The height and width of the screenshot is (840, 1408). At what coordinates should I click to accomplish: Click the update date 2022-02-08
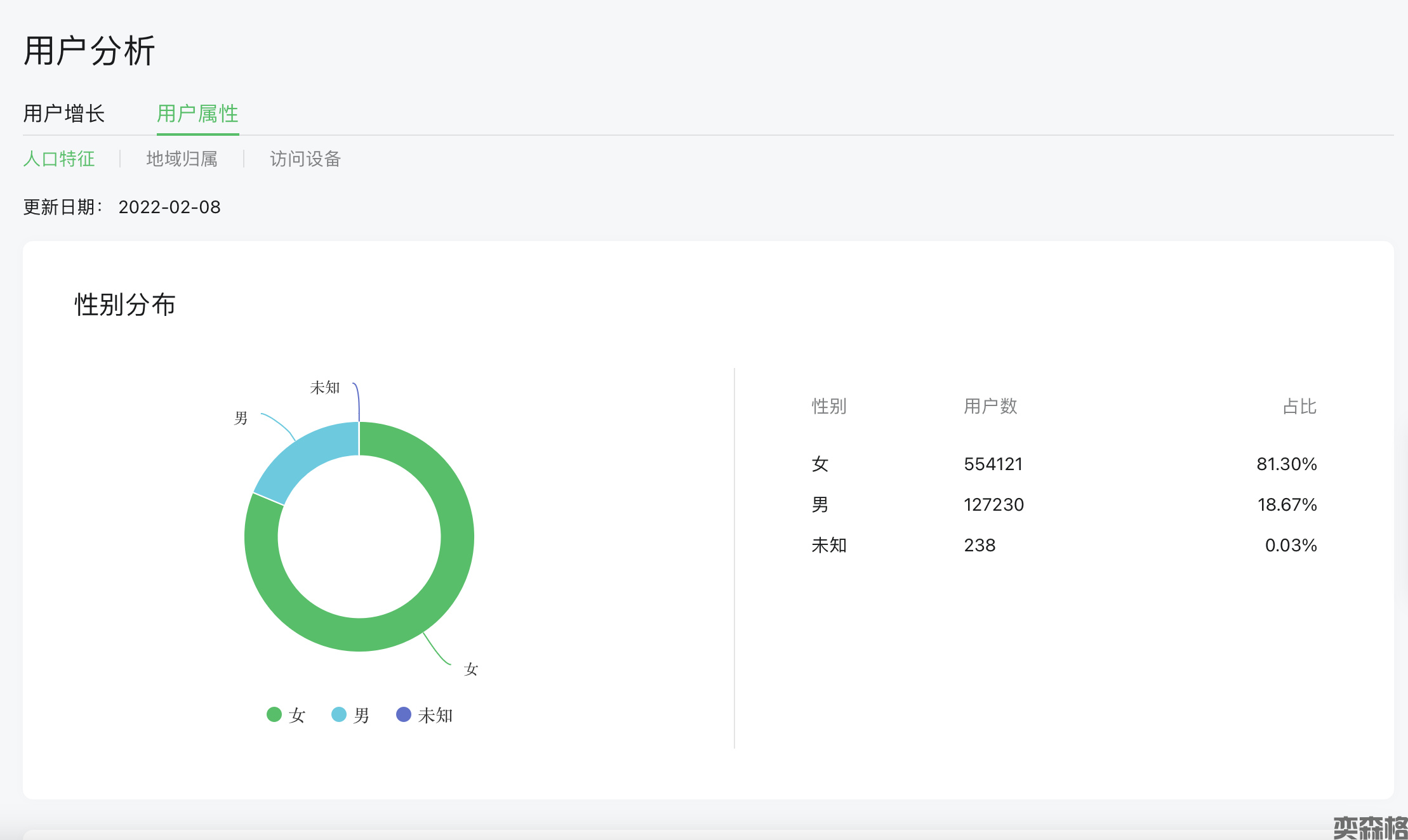click(x=169, y=207)
